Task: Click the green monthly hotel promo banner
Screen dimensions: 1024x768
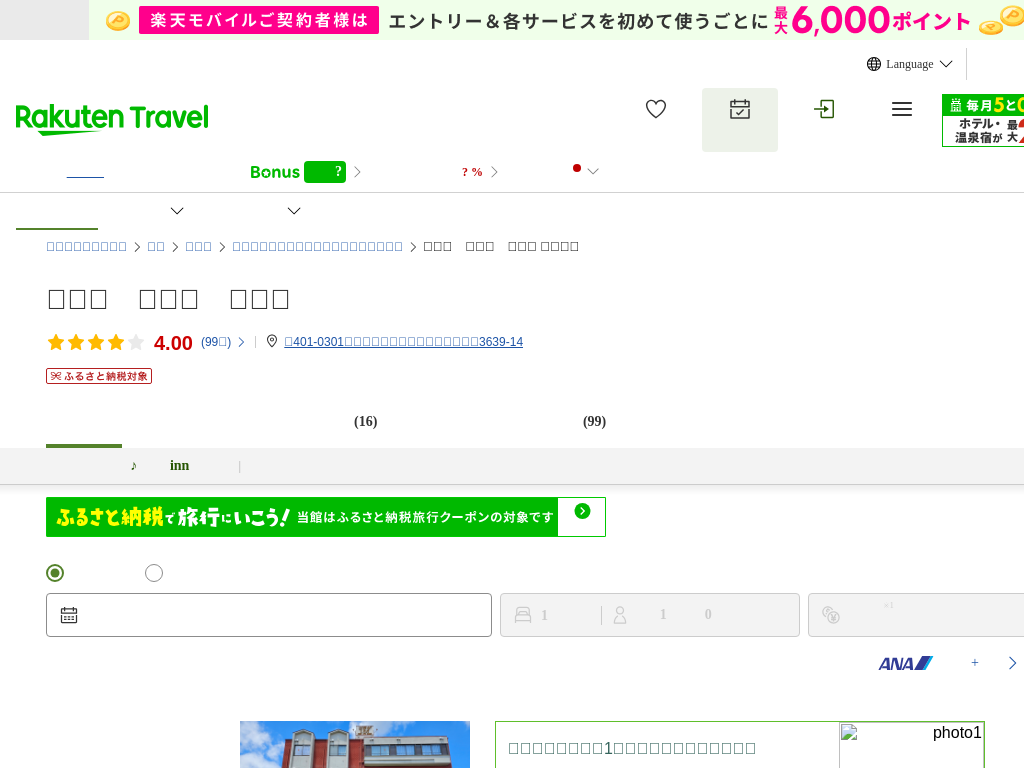Action: (983, 121)
